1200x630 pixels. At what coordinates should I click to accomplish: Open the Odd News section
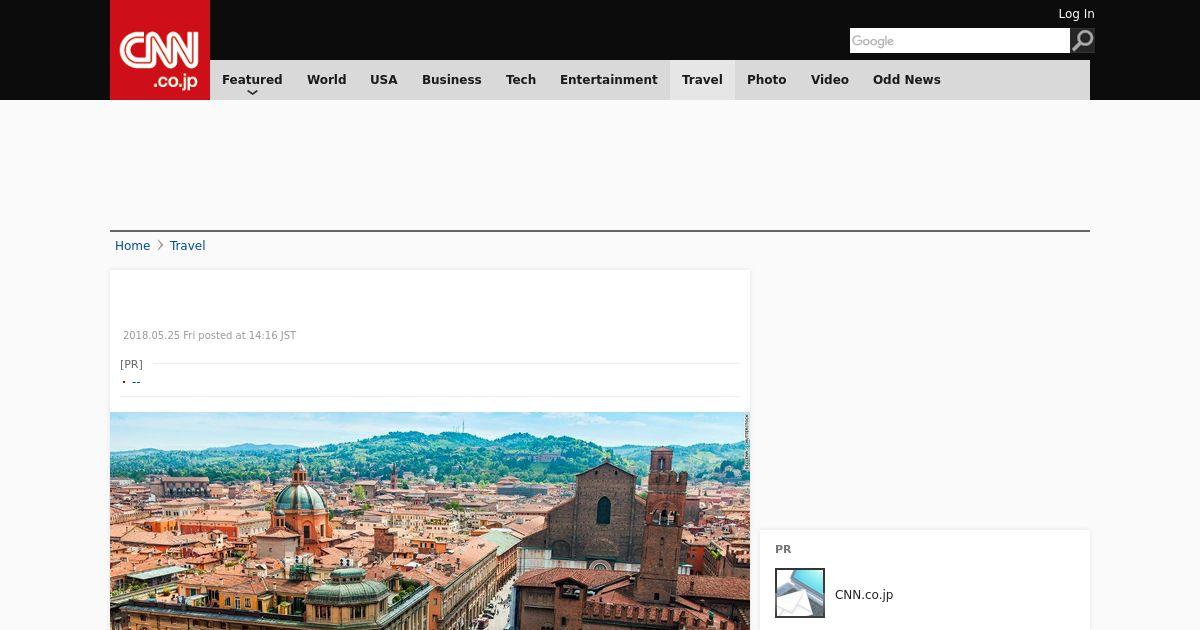pos(907,80)
